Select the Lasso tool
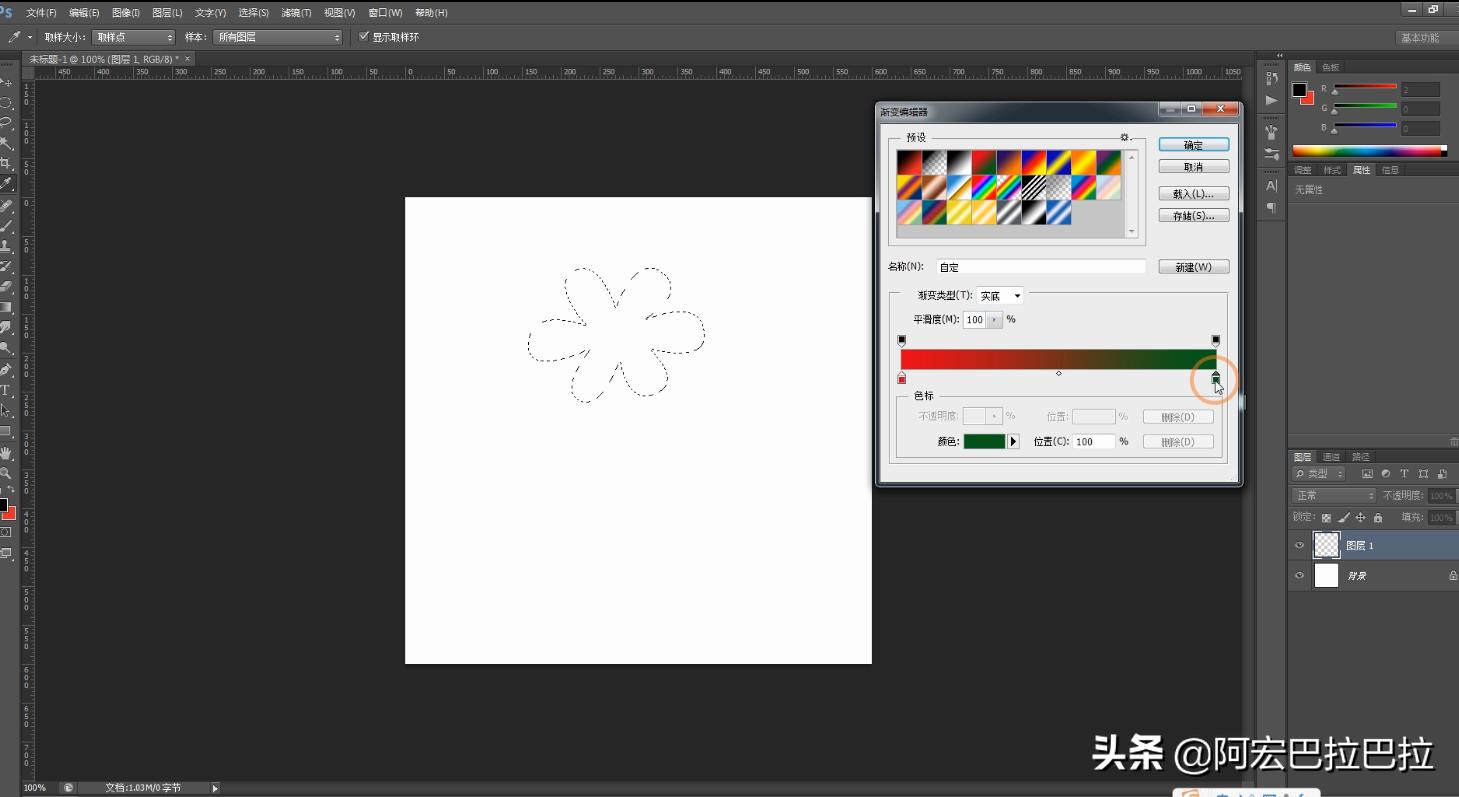This screenshot has height=797, width=1459. pos(6,123)
